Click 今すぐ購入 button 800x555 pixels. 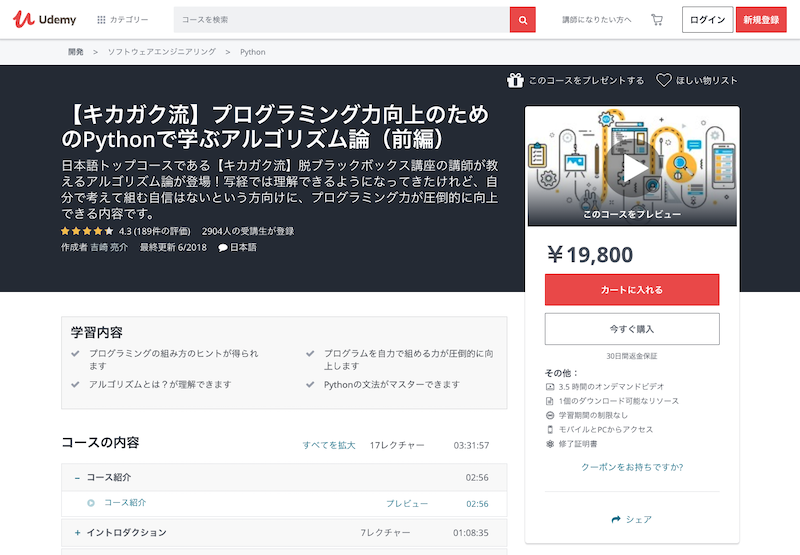click(632, 329)
